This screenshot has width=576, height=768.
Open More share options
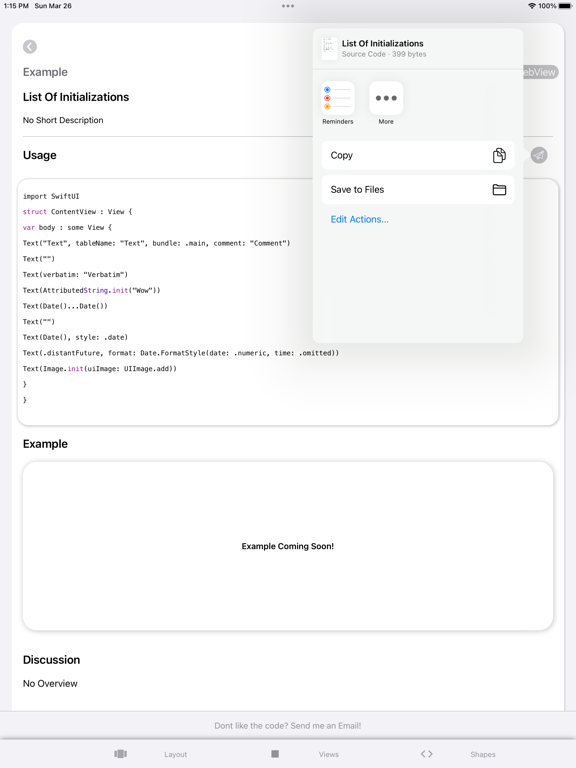[x=386, y=103]
